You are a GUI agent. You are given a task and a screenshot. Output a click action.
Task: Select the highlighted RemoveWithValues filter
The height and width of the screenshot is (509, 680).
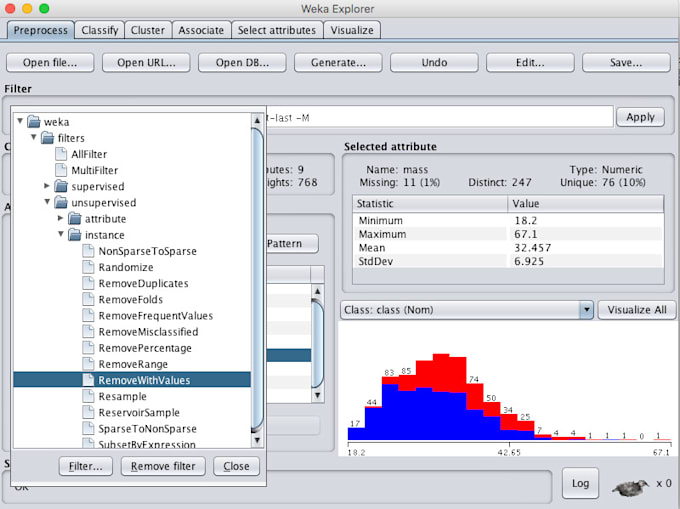143,380
